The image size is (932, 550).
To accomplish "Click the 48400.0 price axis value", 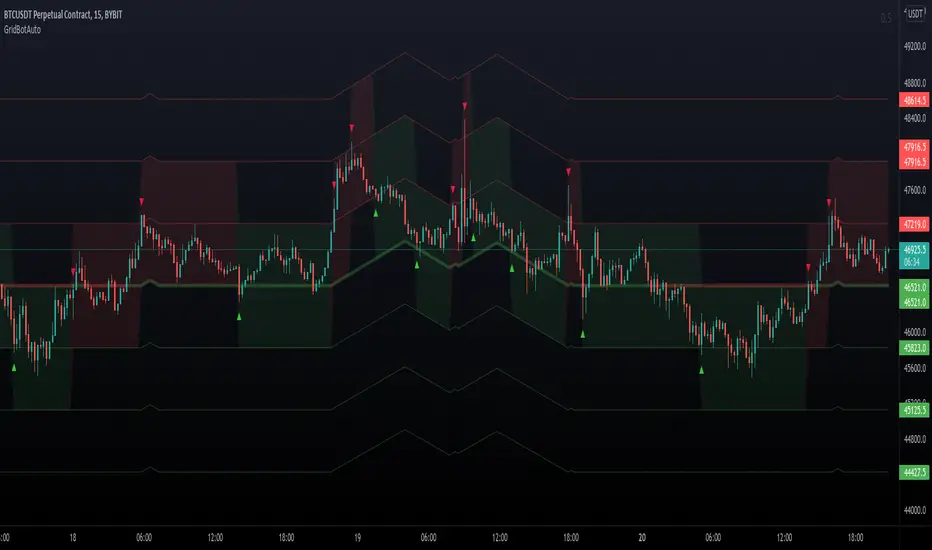I will (x=915, y=118).
